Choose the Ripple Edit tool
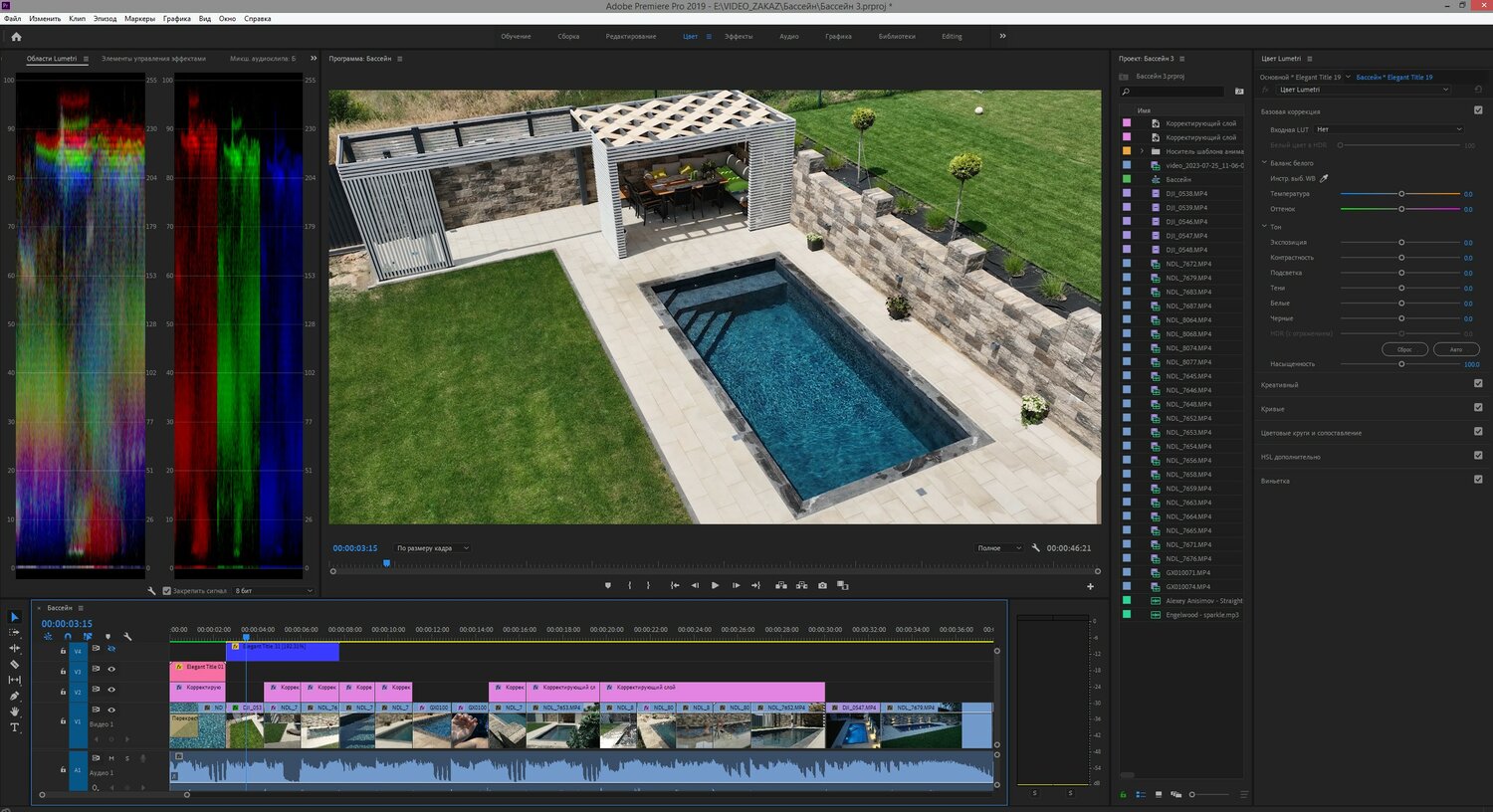Viewport: 1493px width, 812px height. click(x=14, y=648)
